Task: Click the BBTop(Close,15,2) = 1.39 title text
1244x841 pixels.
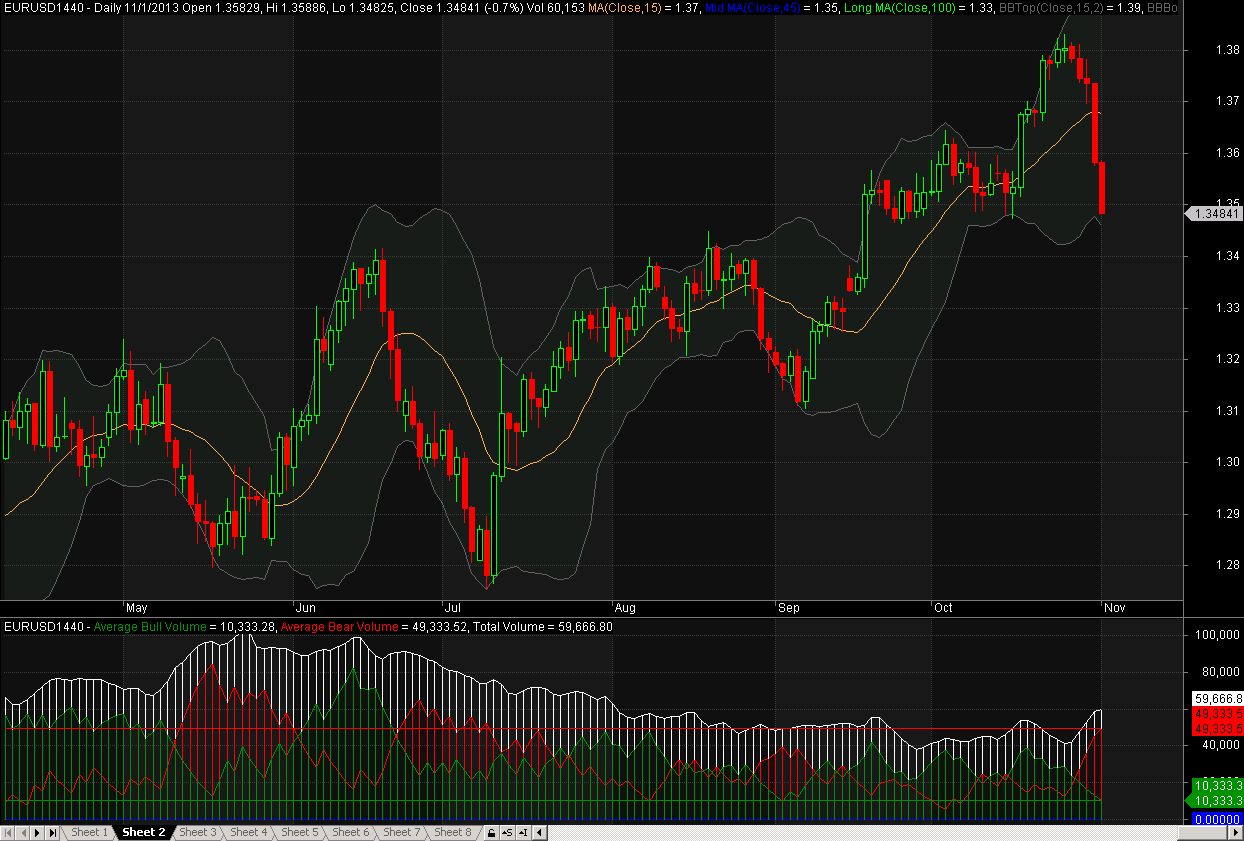Action: [x=1070, y=7]
